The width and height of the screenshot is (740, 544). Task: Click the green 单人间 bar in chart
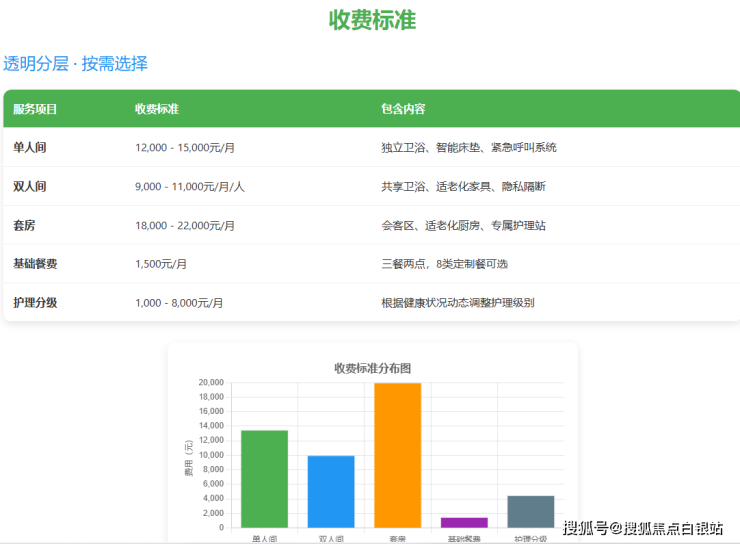point(264,478)
